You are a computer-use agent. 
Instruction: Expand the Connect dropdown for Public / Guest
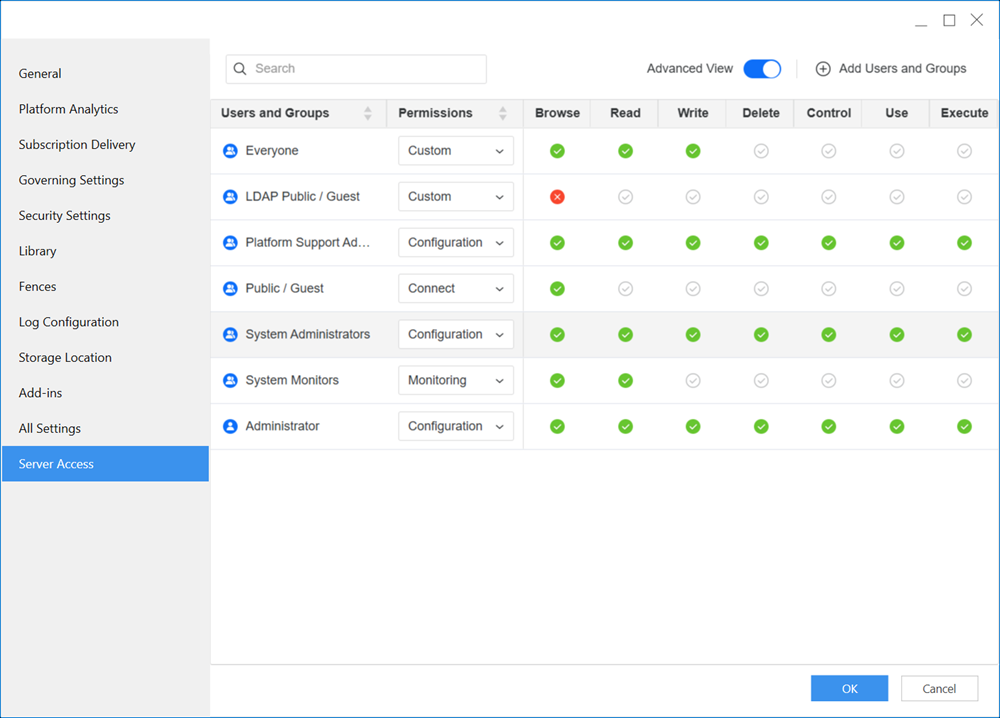(x=456, y=289)
